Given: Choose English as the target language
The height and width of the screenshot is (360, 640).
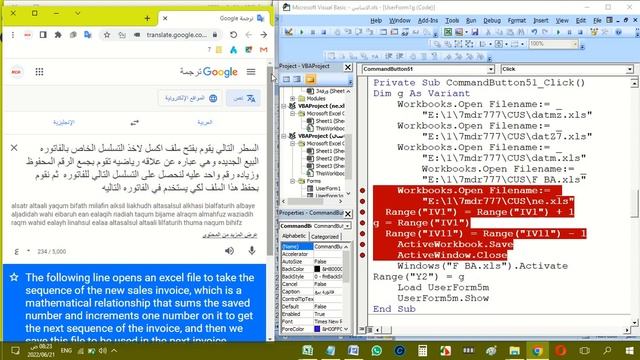Looking at the screenshot, I should (x=64, y=122).
